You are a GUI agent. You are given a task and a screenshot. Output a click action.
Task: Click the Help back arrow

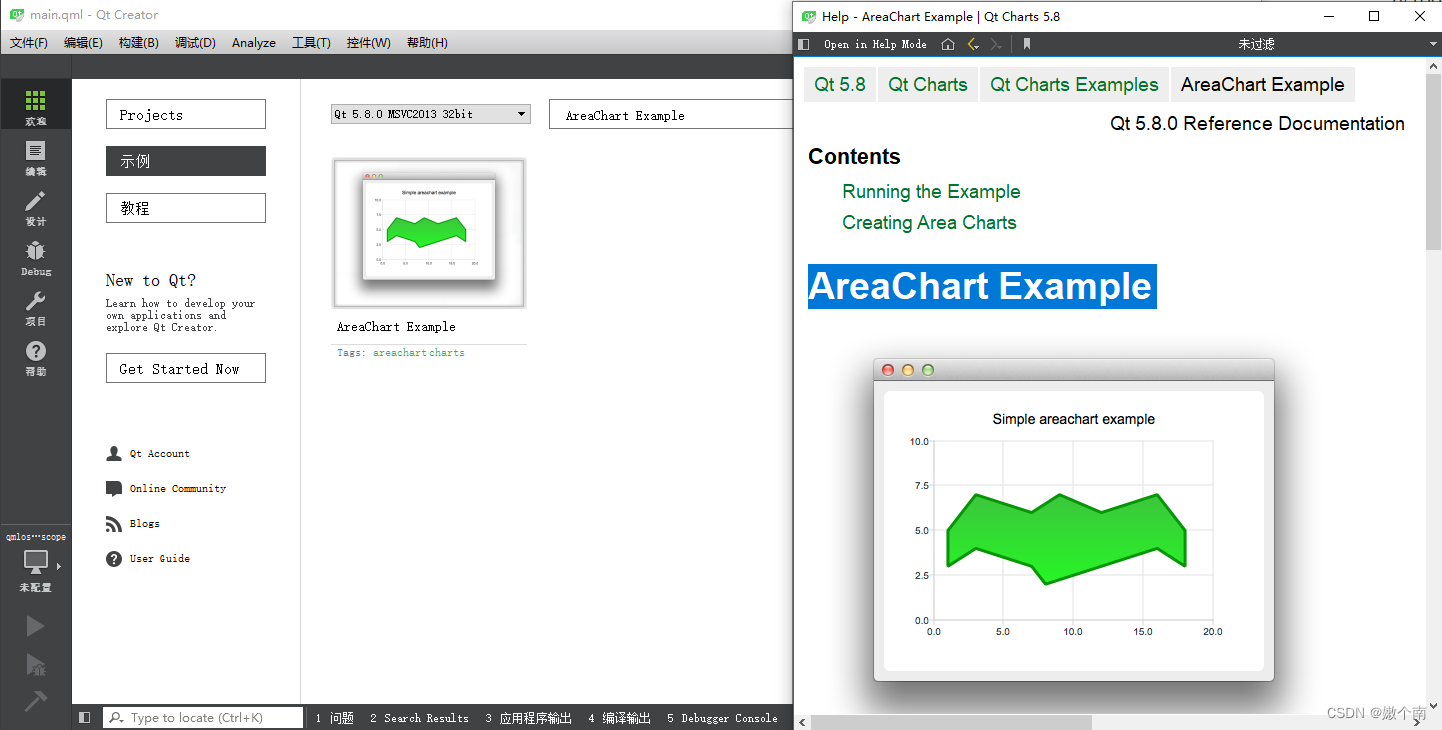click(x=973, y=44)
